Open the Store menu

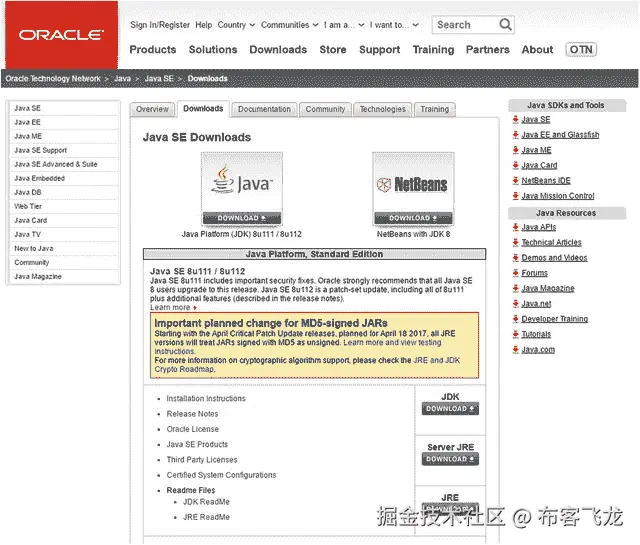pyautogui.click(x=333, y=49)
